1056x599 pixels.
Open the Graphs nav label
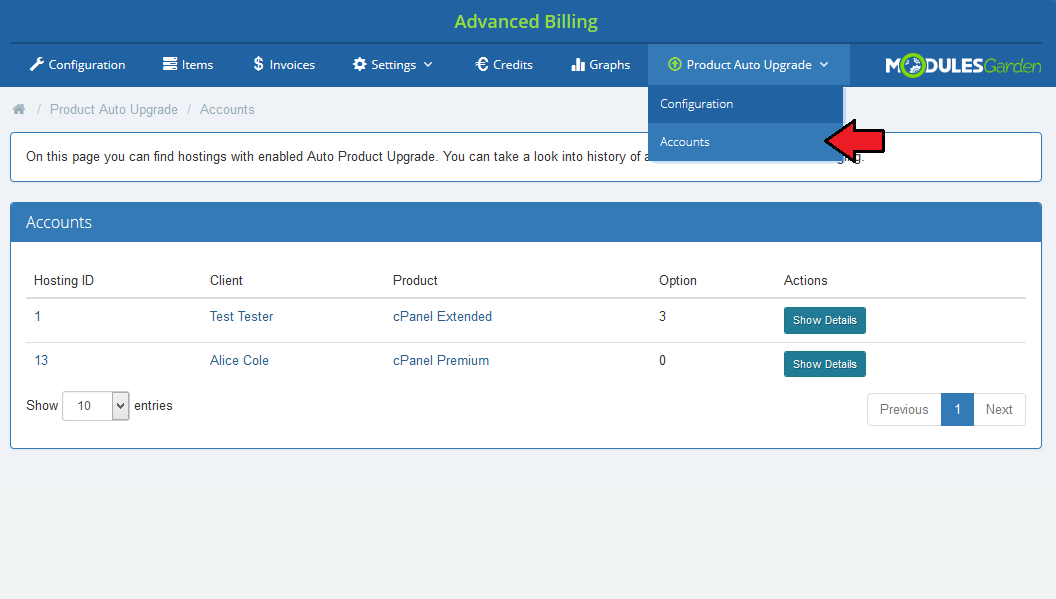click(609, 65)
